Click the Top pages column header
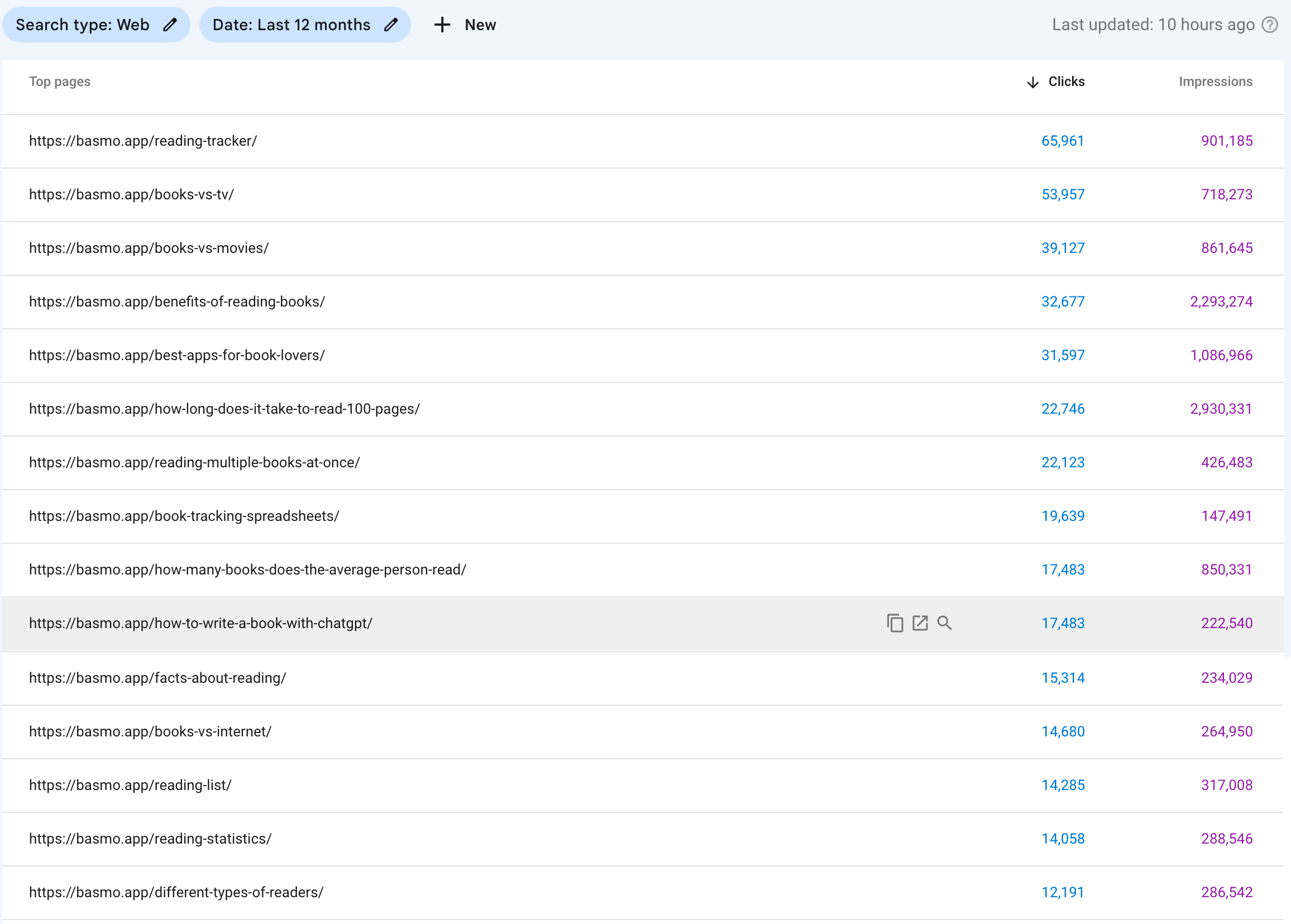This screenshot has height=924, width=1291. click(x=60, y=82)
